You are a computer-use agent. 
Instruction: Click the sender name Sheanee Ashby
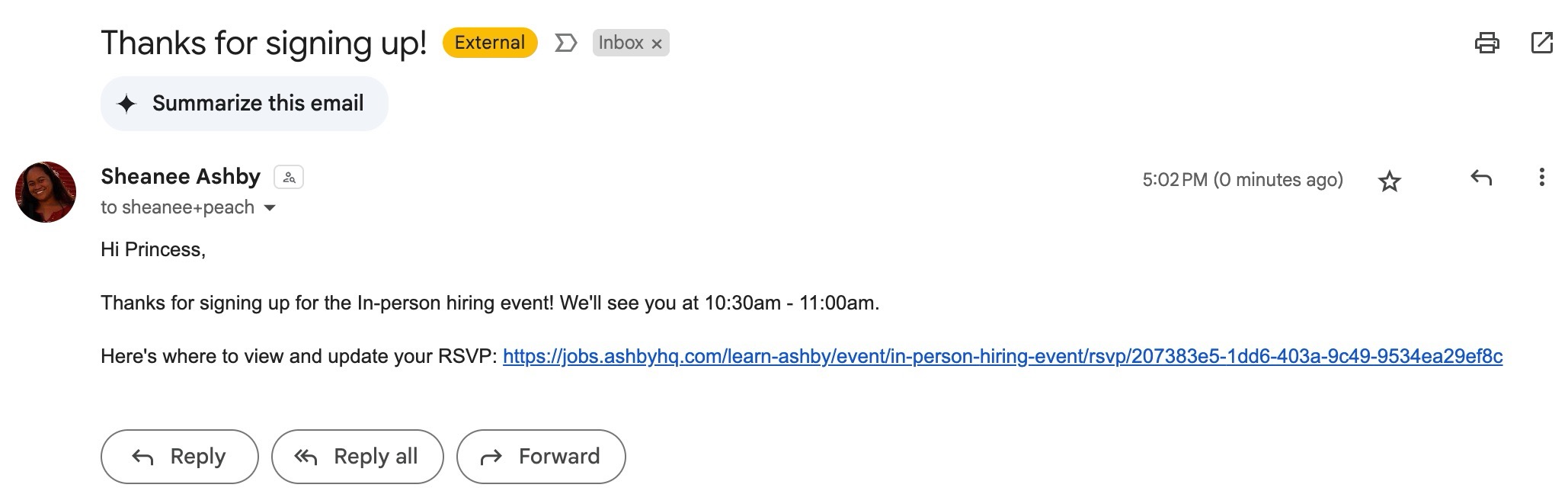(181, 177)
